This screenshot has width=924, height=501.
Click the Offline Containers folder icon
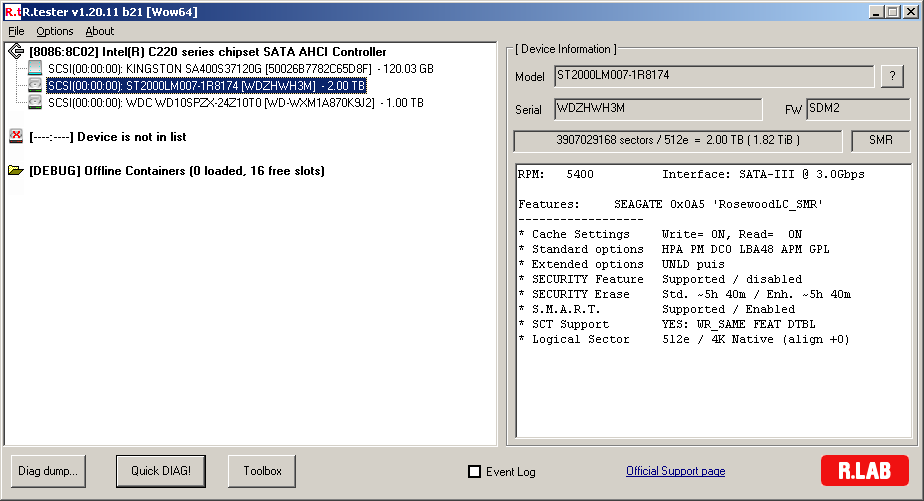(x=16, y=171)
